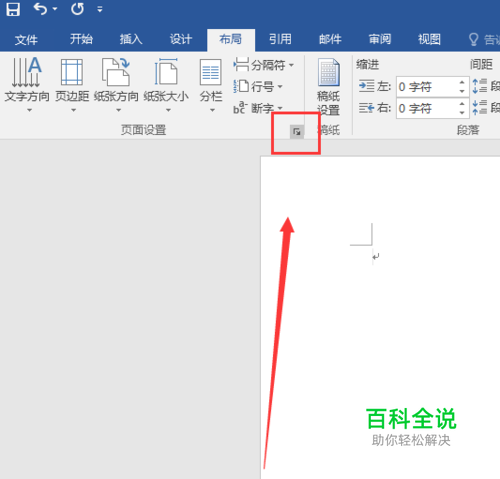Click the lightbulb Tell Me icon
This screenshot has height=479, width=500.
[474, 39]
